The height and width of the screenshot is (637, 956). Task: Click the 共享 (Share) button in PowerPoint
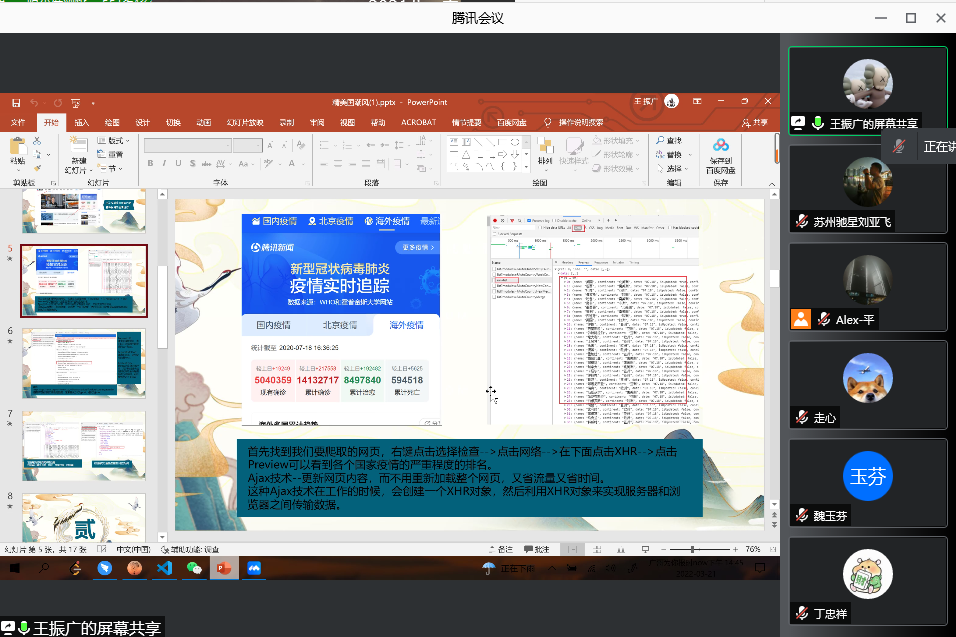[x=757, y=122]
